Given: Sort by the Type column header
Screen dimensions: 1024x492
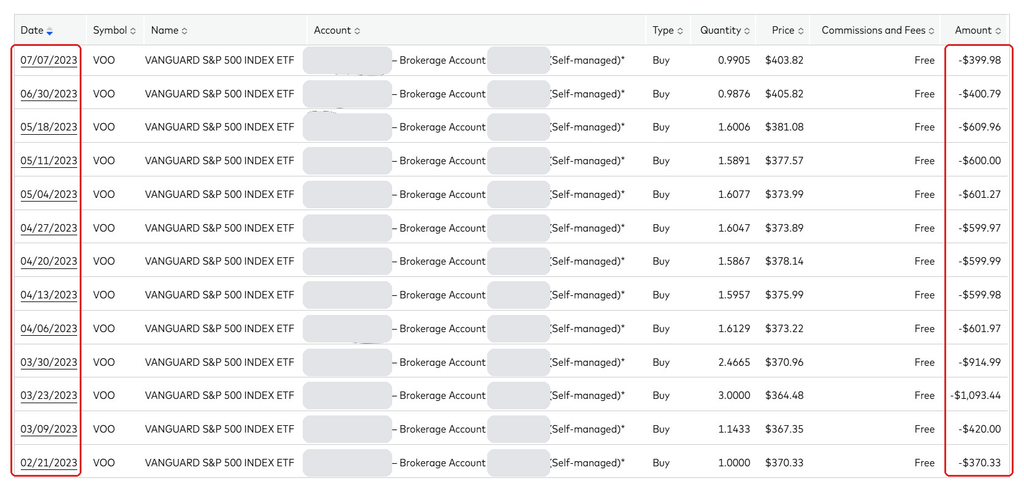Looking at the screenshot, I should click(667, 30).
